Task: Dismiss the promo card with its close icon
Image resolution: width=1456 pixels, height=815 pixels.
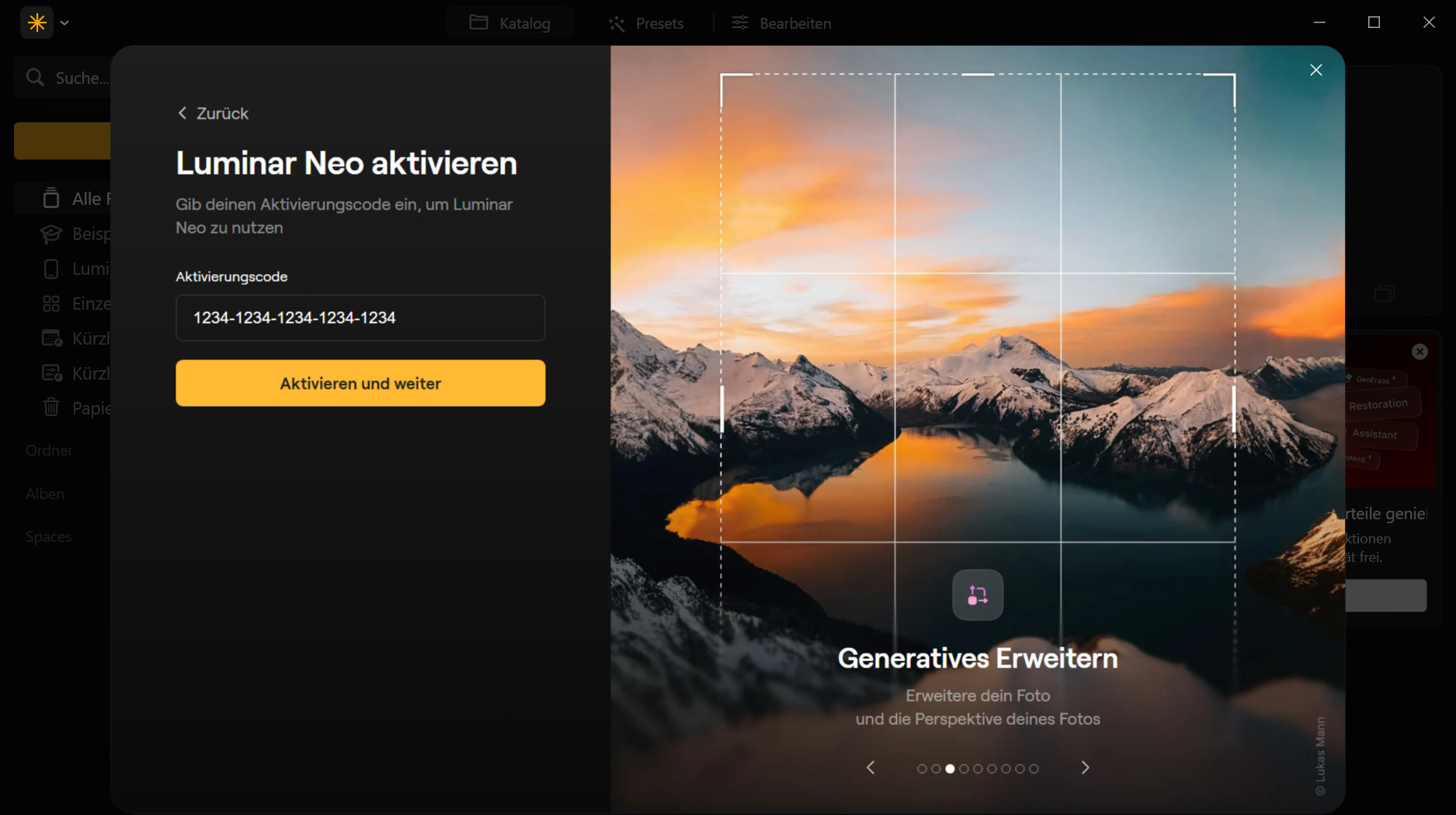Action: pos(1420,352)
